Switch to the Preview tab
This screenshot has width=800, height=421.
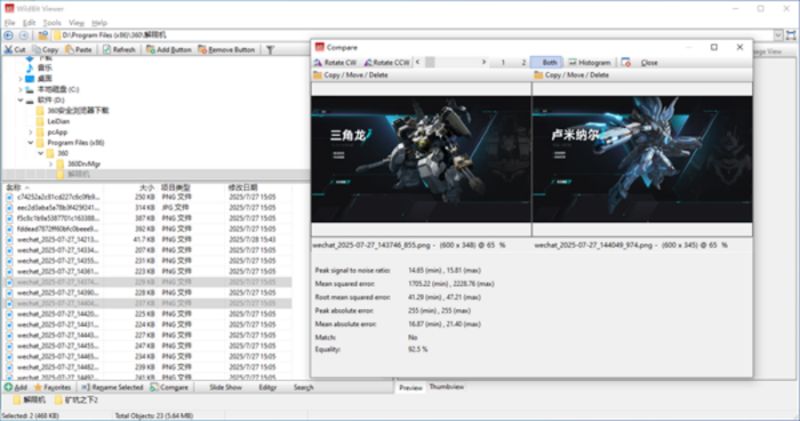(411, 387)
